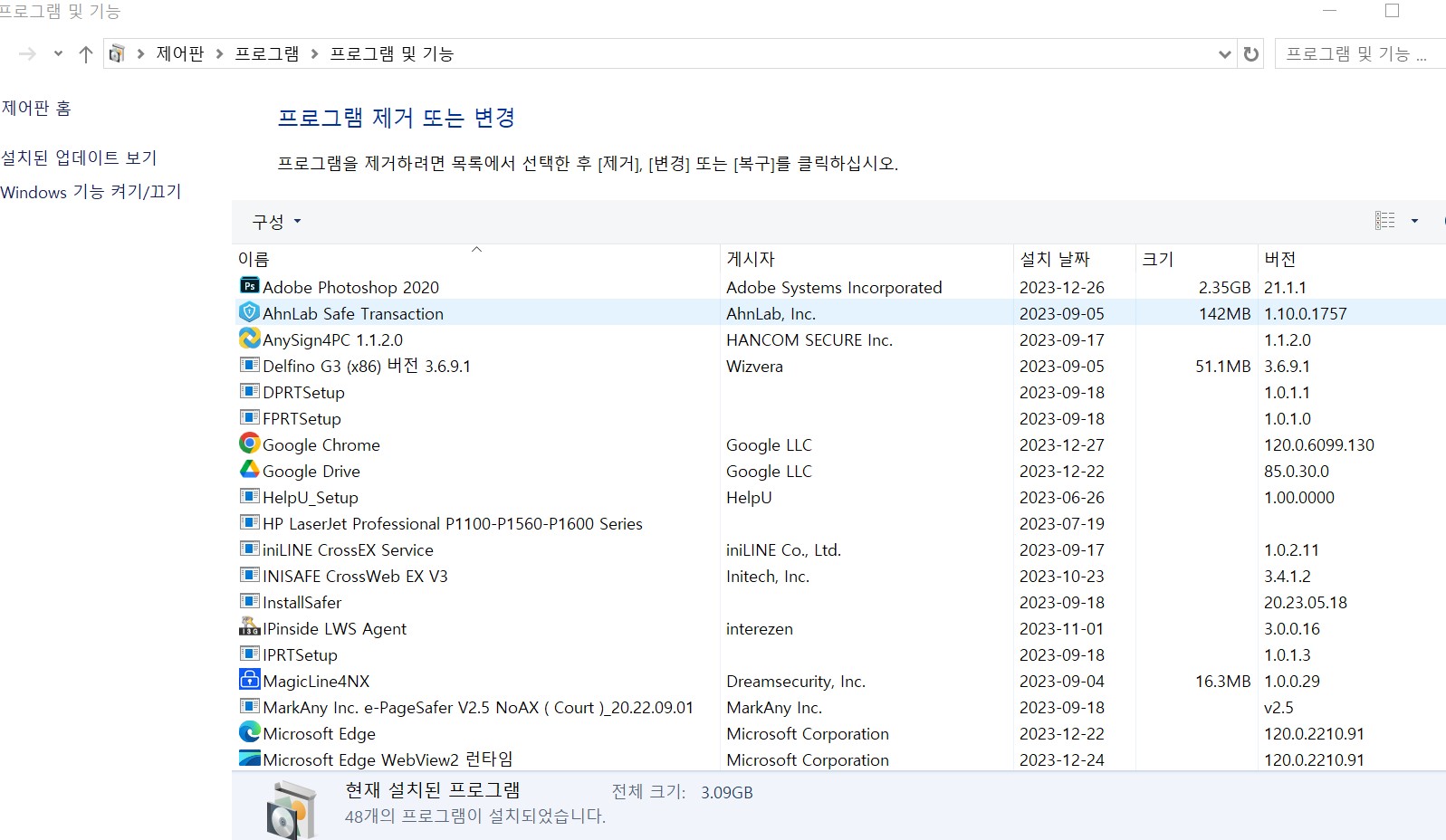Click the 프로그램 및 기능 search box

coord(1360,54)
